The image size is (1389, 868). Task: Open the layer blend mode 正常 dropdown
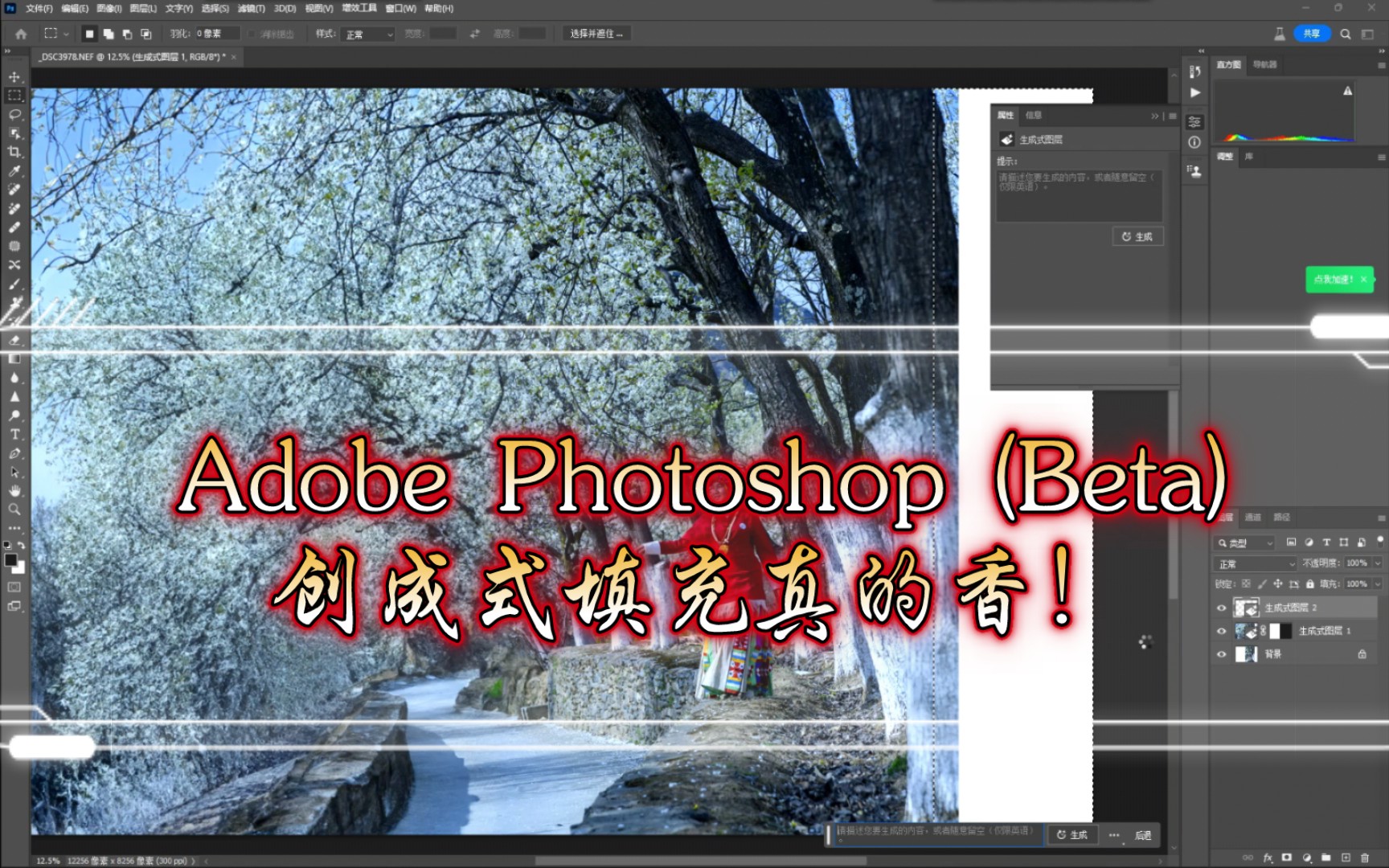(1256, 563)
